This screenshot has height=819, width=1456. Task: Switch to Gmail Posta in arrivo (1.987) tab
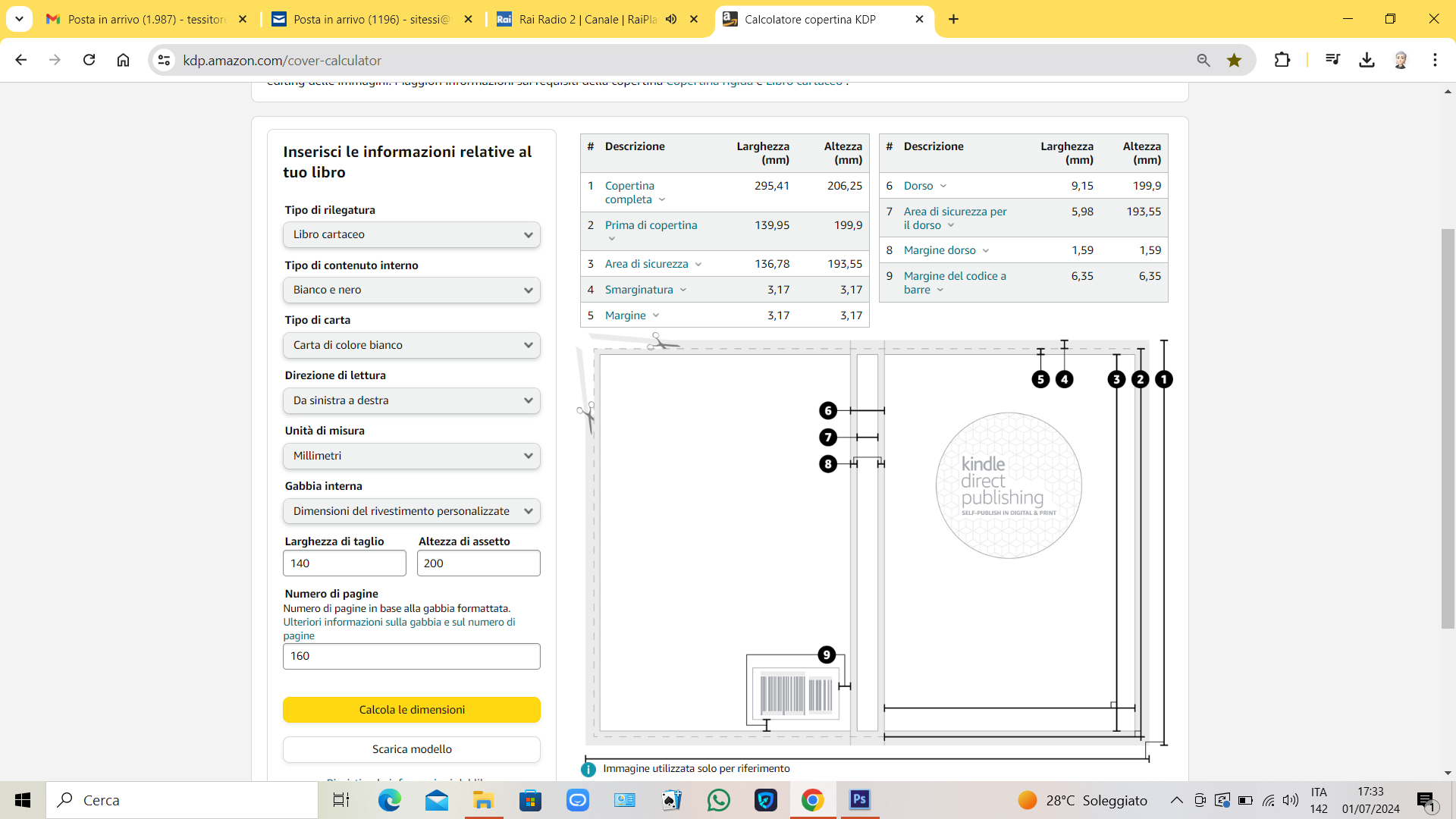click(146, 19)
